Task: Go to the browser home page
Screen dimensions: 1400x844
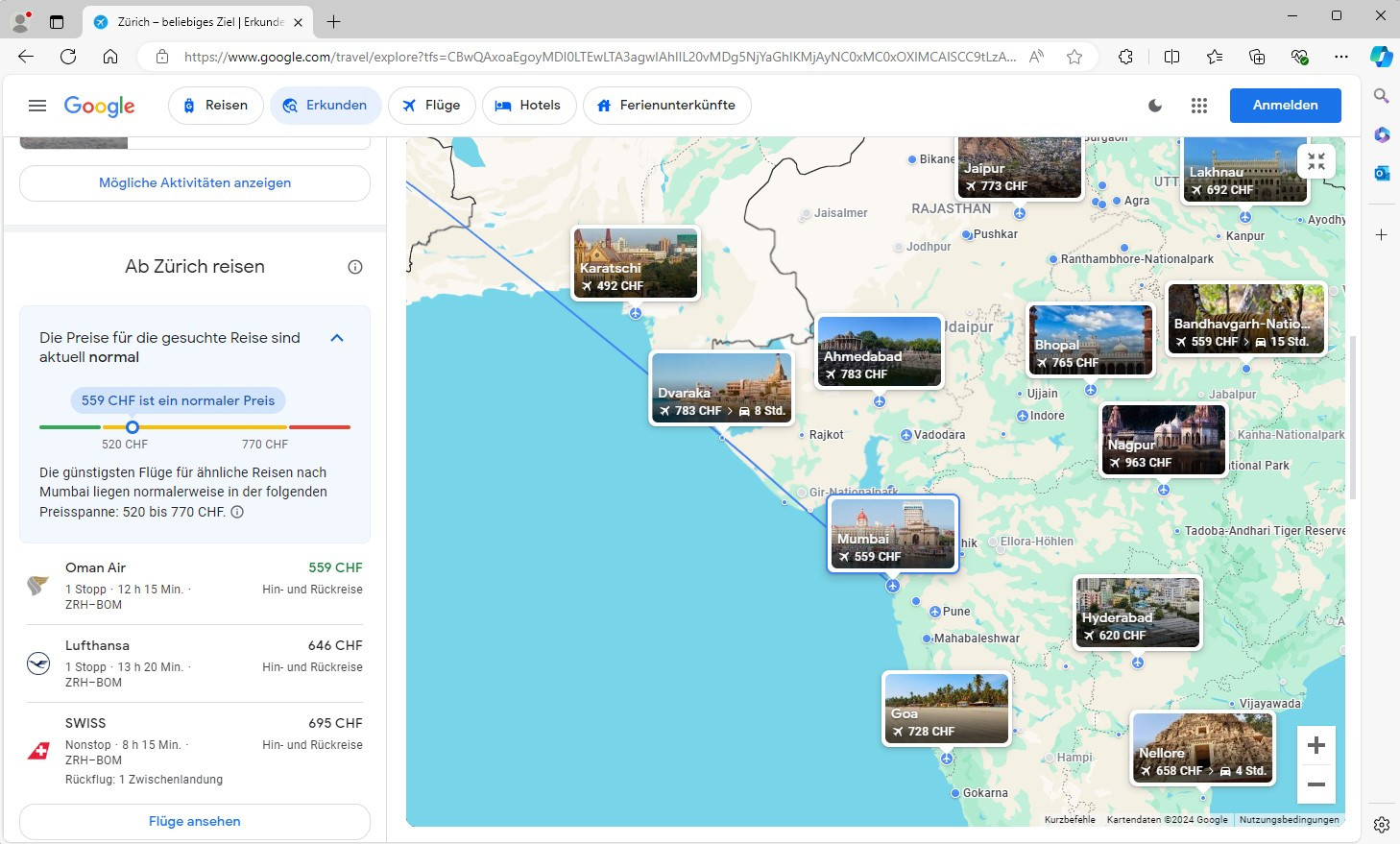Action: 110,57
